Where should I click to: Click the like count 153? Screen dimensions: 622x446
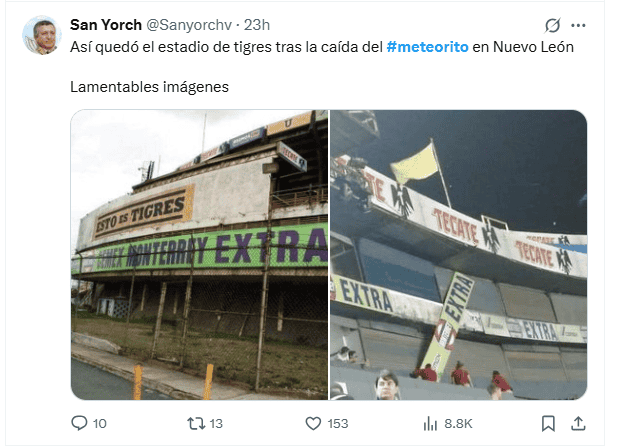(x=338, y=424)
